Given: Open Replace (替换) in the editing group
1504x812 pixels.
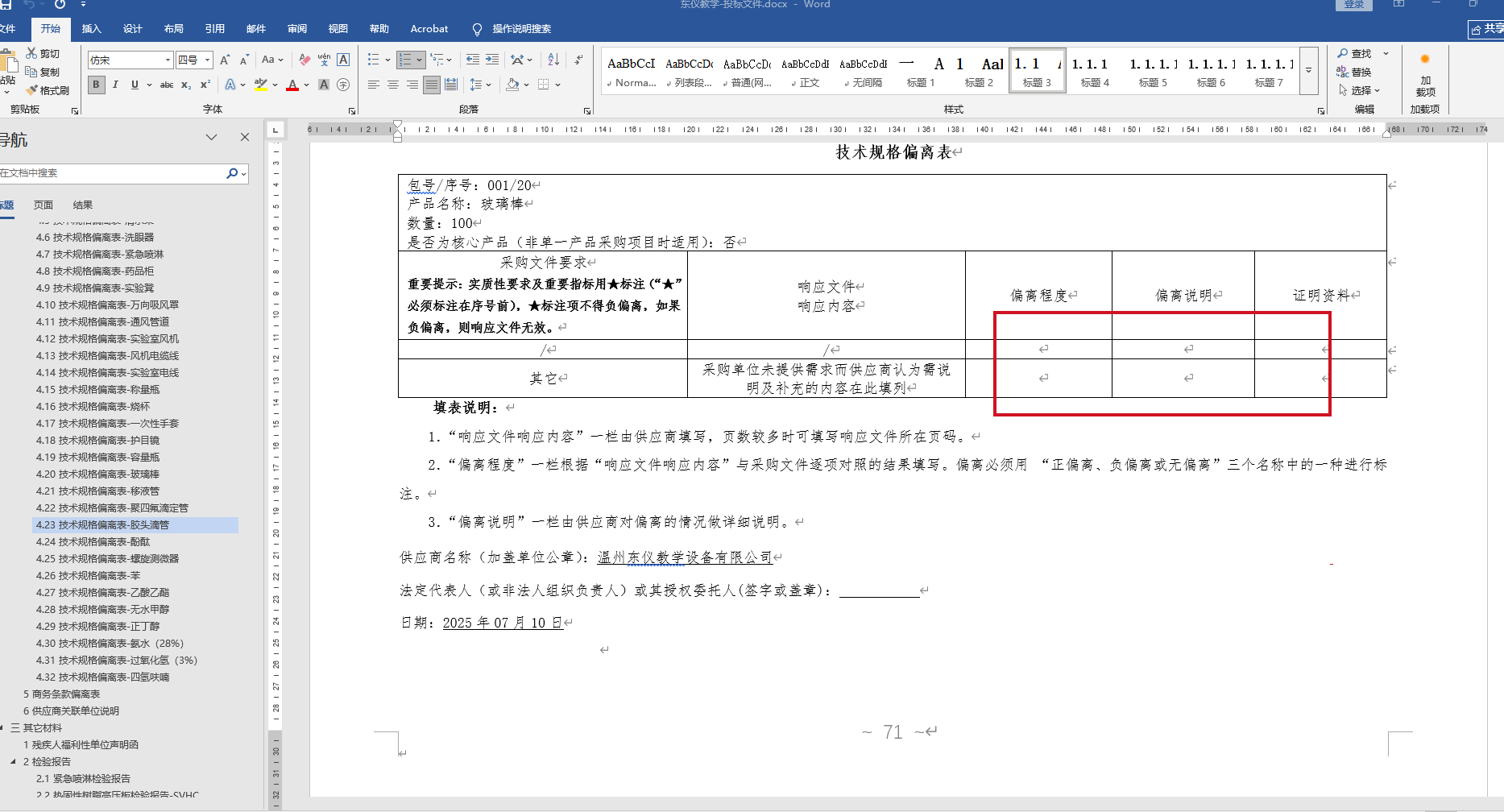Looking at the screenshot, I should pos(1354,72).
